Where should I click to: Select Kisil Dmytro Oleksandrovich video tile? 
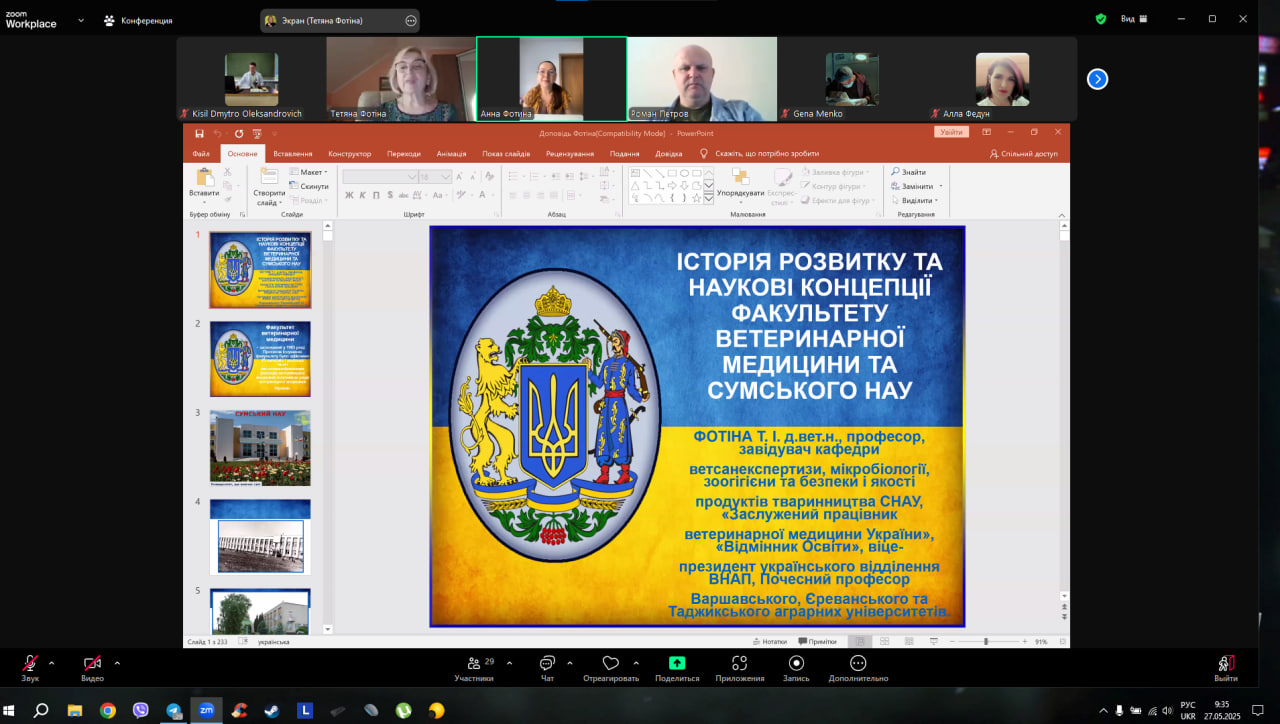(x=252, y=79)
